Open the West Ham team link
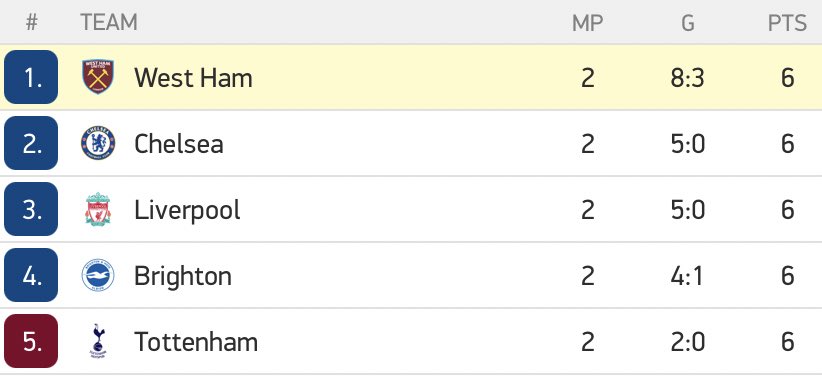The image size is (822, 380). click(193, 78)
